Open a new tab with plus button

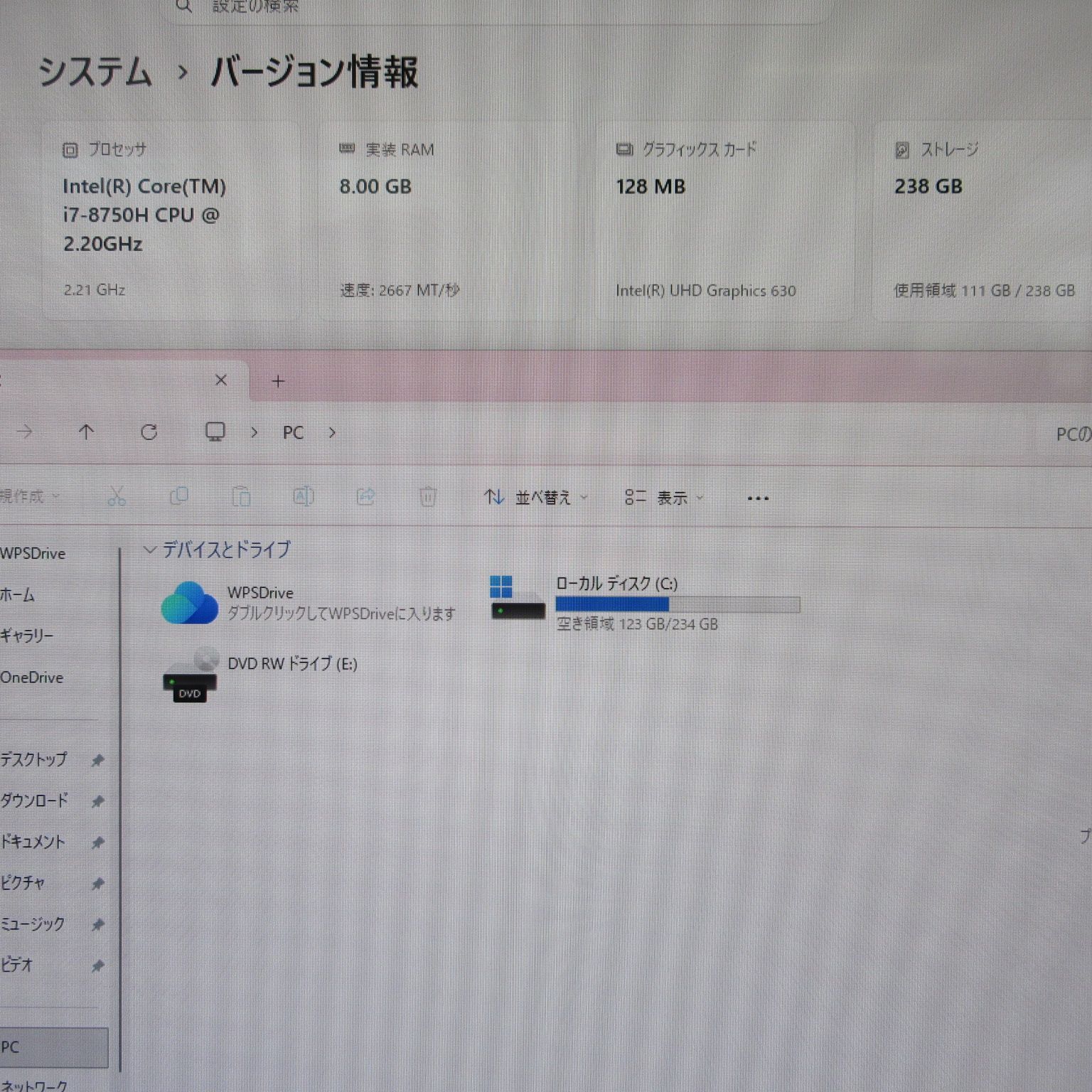pyautogui.click(x=278, y=382)
